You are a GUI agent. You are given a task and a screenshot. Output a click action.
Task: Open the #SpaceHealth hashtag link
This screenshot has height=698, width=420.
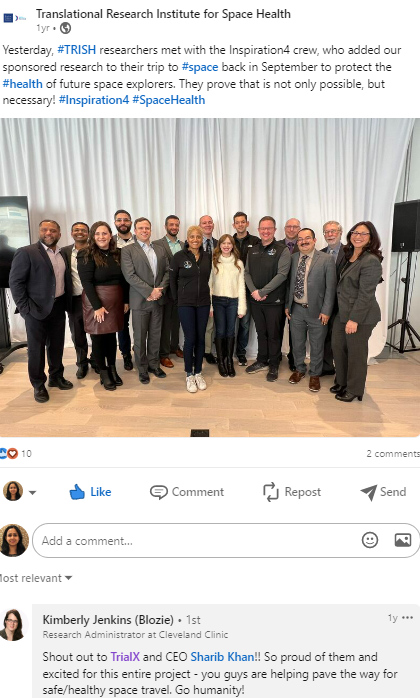(169, 100)
